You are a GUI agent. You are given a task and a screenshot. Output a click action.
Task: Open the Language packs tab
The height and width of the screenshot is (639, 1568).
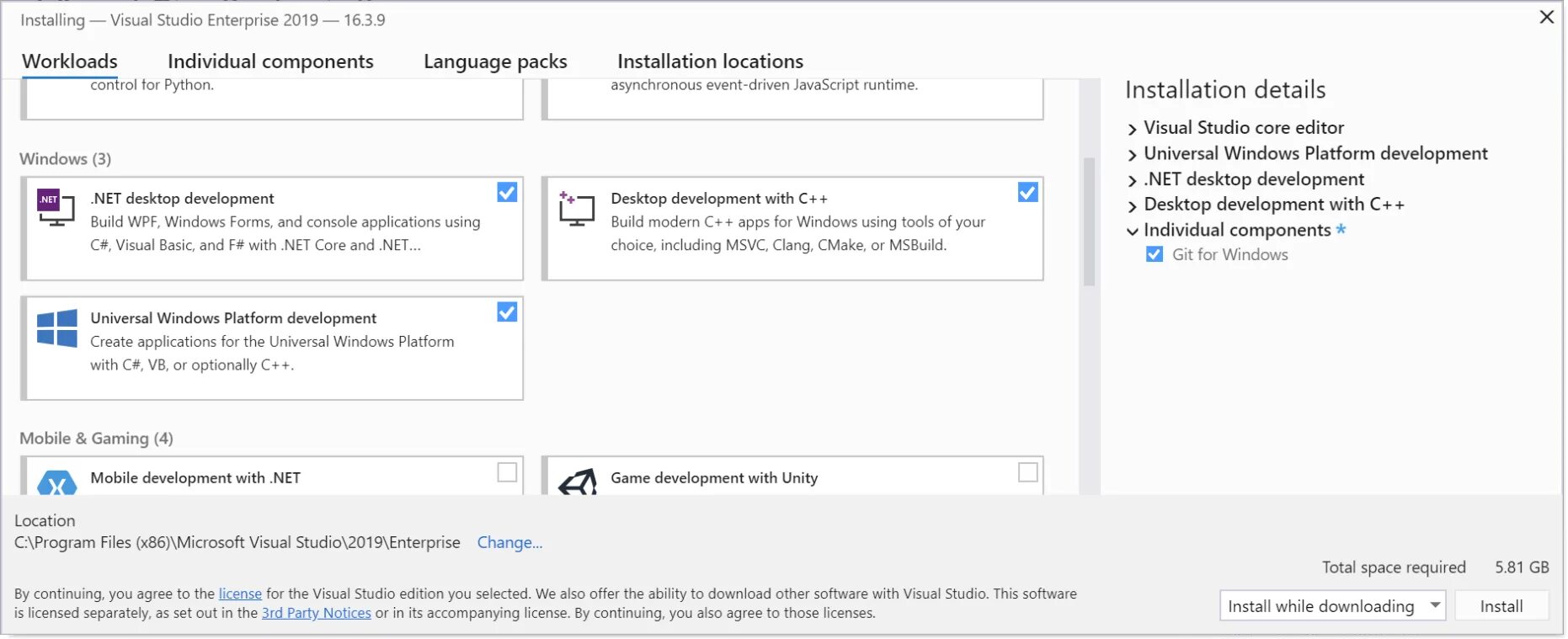495,61
